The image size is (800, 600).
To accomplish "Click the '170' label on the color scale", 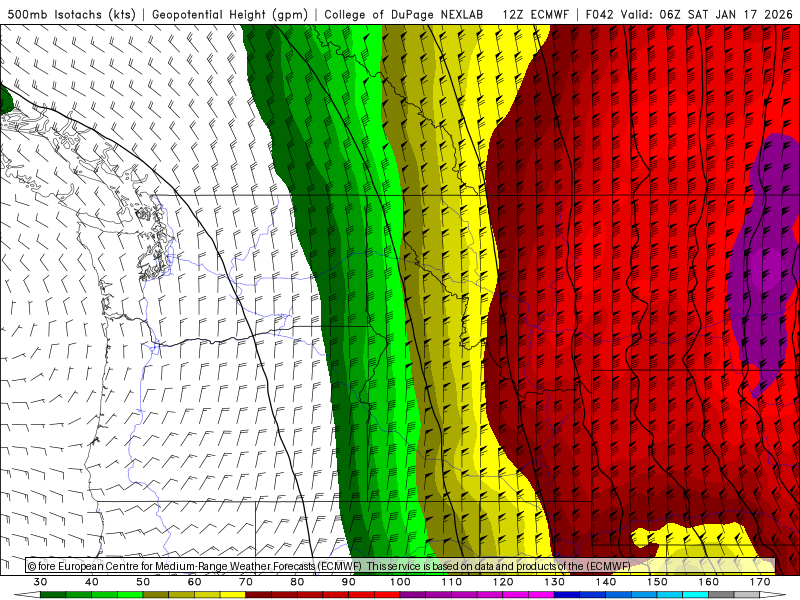I will coord(760,582).
